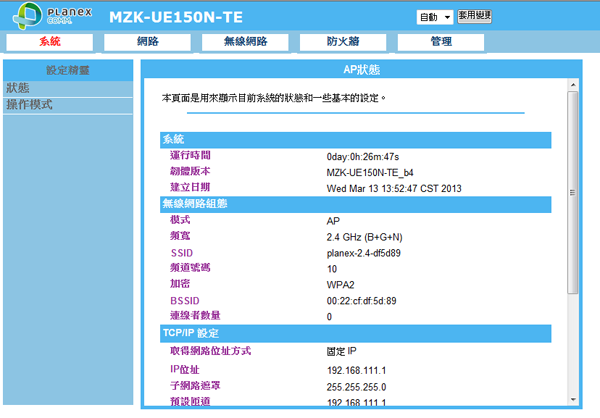
Task: Click build date Wed Mar 13 13:52:47 CST 2013
Action: [x=394, y=189]
